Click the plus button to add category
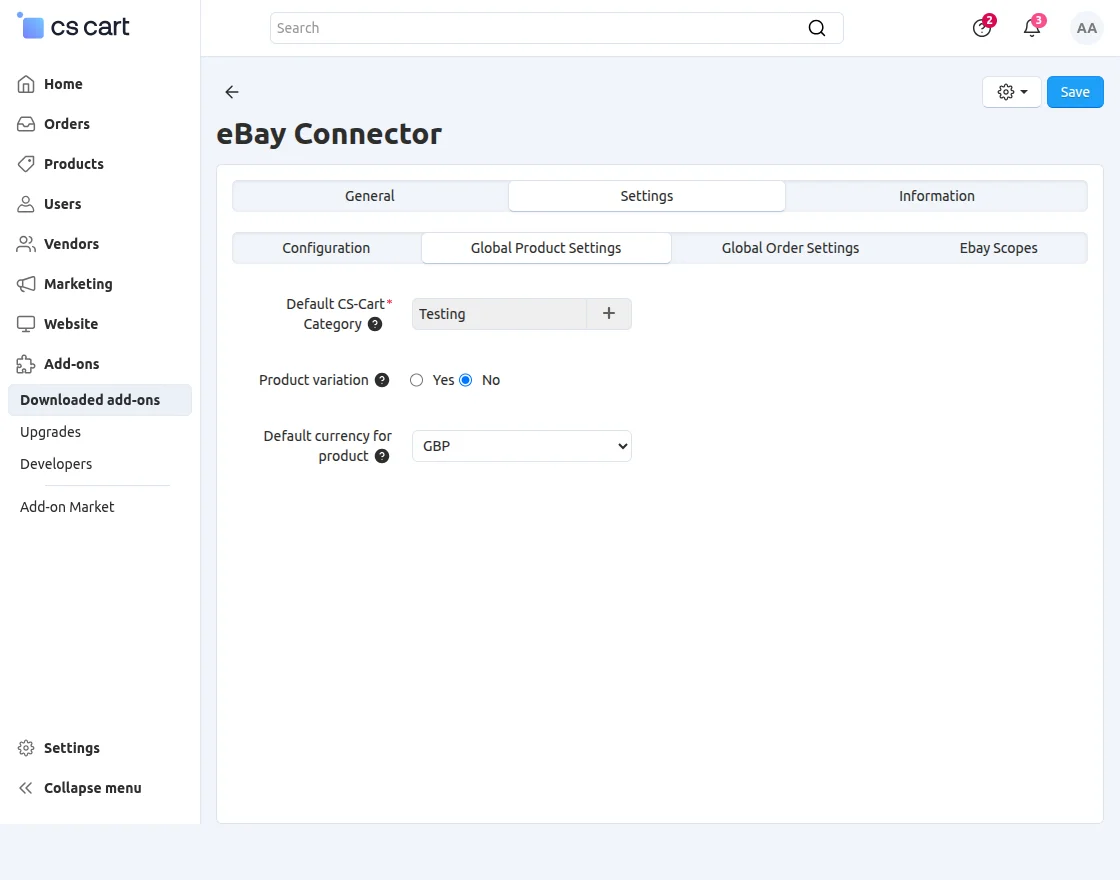Viewport: 1120px width, 880px height. point(609,314)
